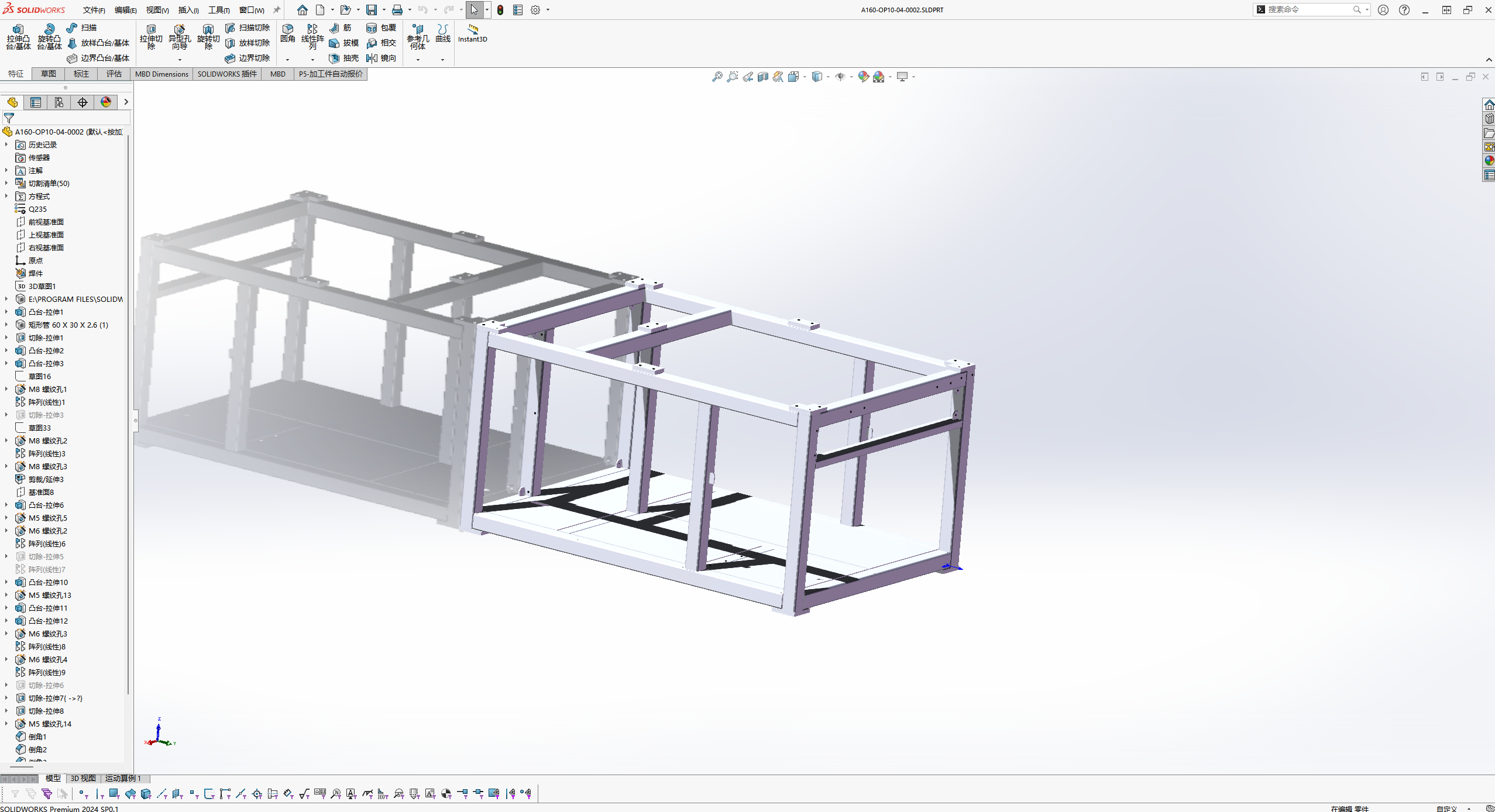1495x812 pixels.
Task: Click the Zoom to Fit icon
Action: point(717,77)
